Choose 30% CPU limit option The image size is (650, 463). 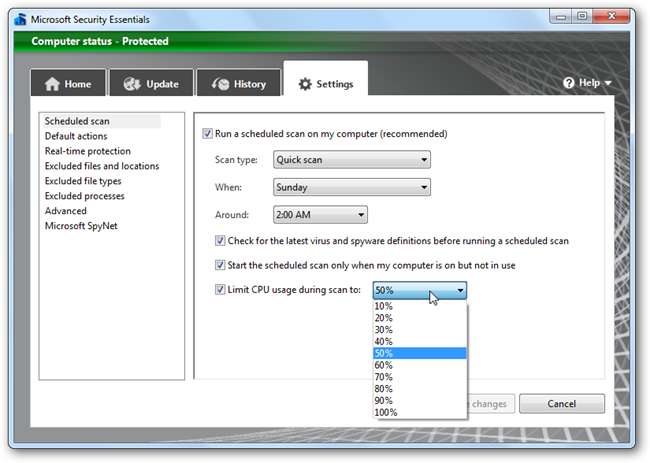point(420,330)
